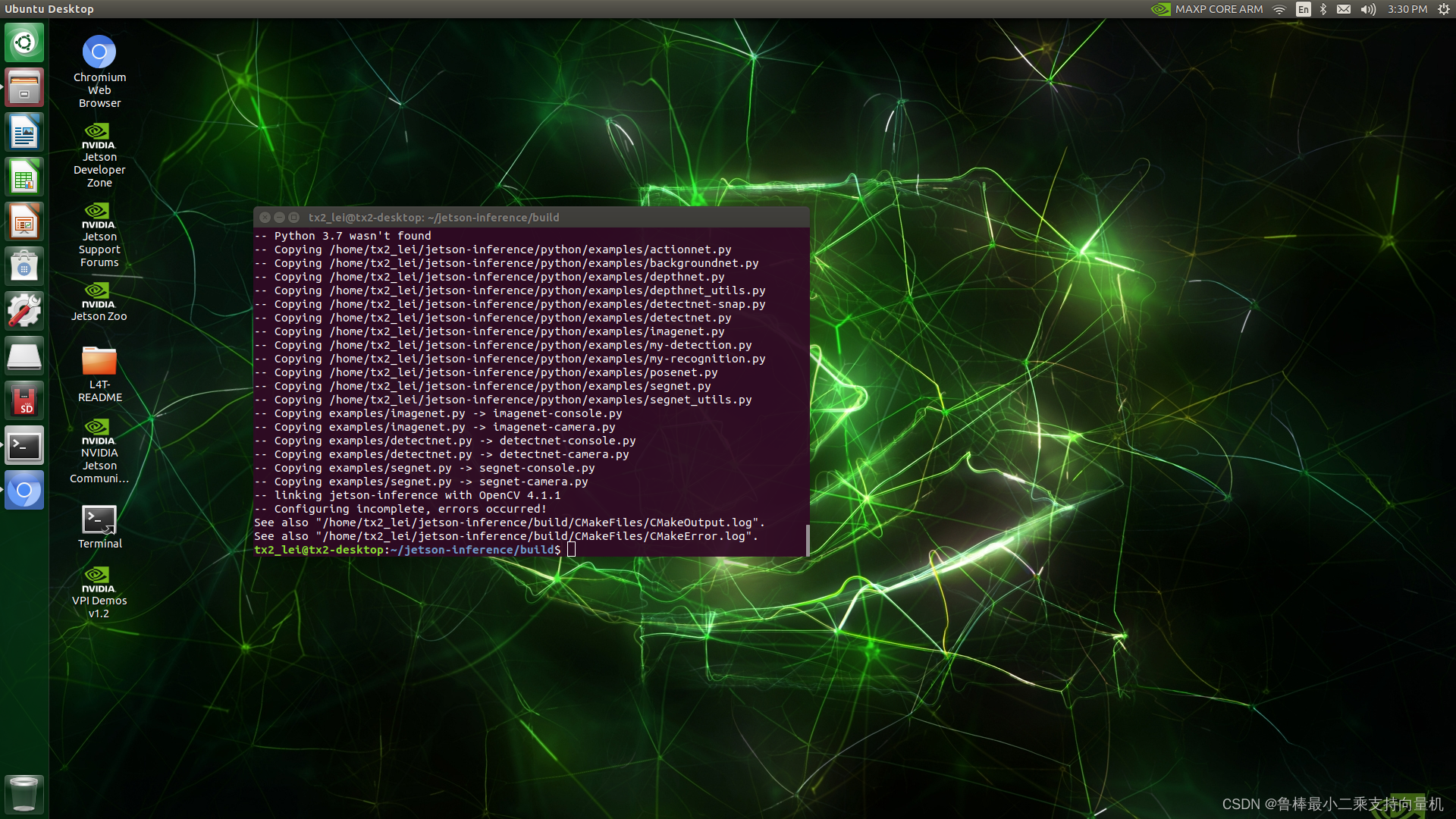Expand the En keyboard input menu
The height and width of the screenshot is (819, 1456).
(1303, 9)
